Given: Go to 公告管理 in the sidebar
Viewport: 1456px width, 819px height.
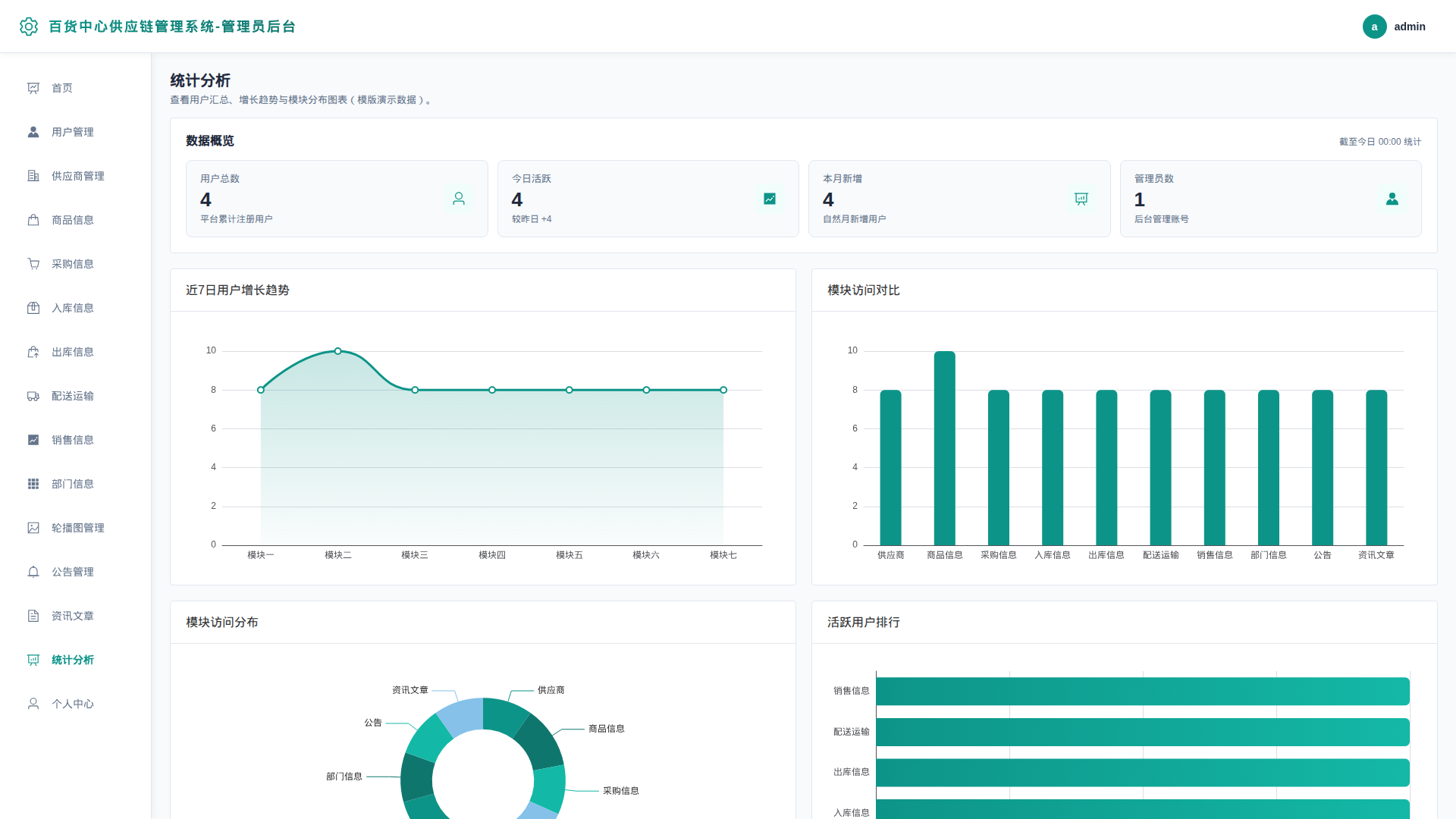Looking at the screenshot, I should [76, 572].
